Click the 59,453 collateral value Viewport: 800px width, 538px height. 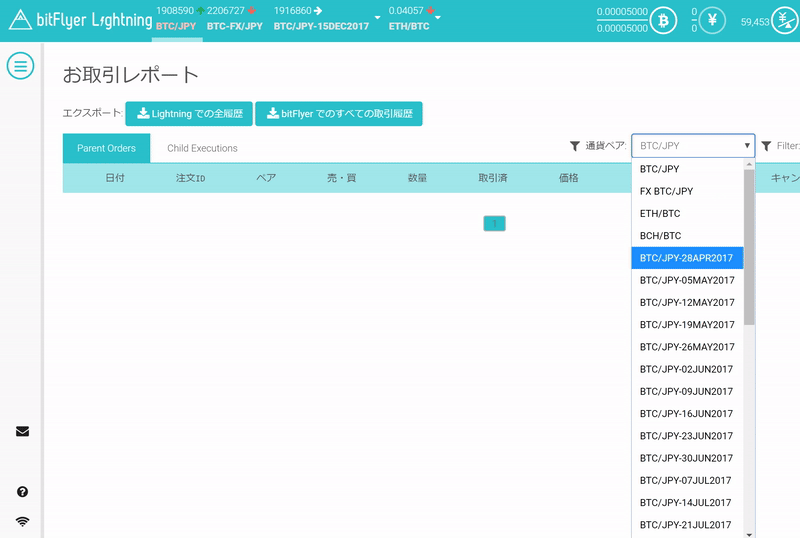[x=755, y=22]
